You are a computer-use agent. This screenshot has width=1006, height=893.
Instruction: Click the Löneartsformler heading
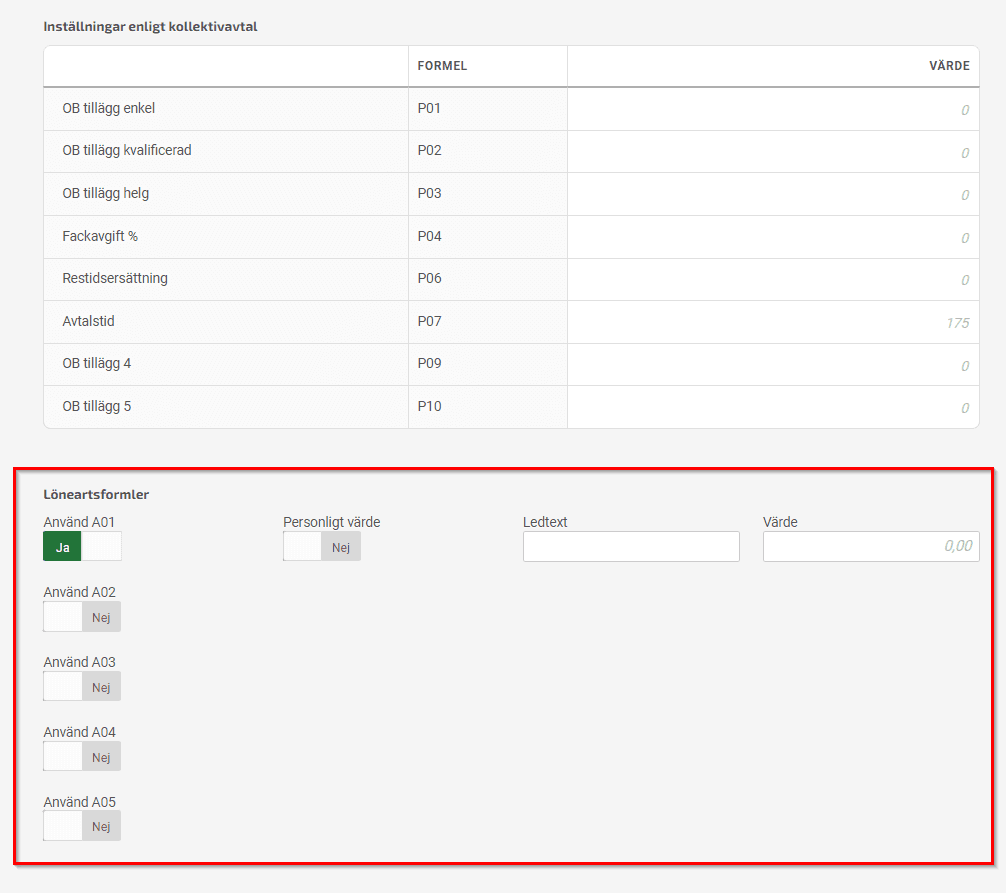click(x=96, y=495)
